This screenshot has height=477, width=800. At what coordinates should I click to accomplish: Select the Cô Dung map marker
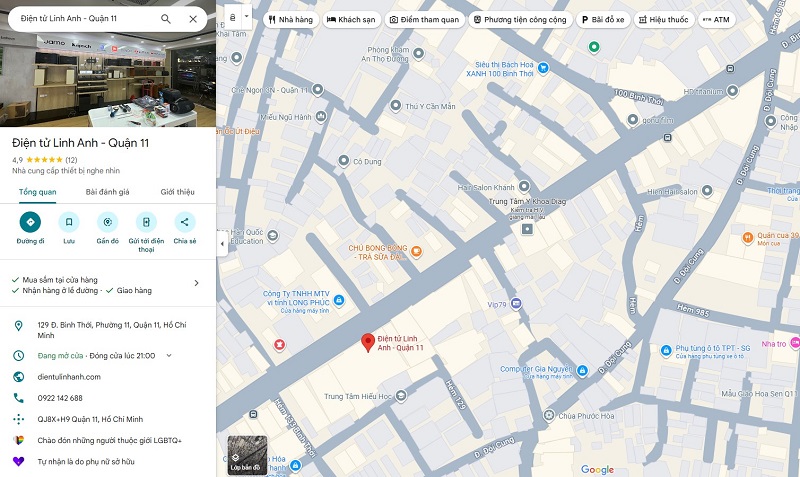[x=344, y=161]
